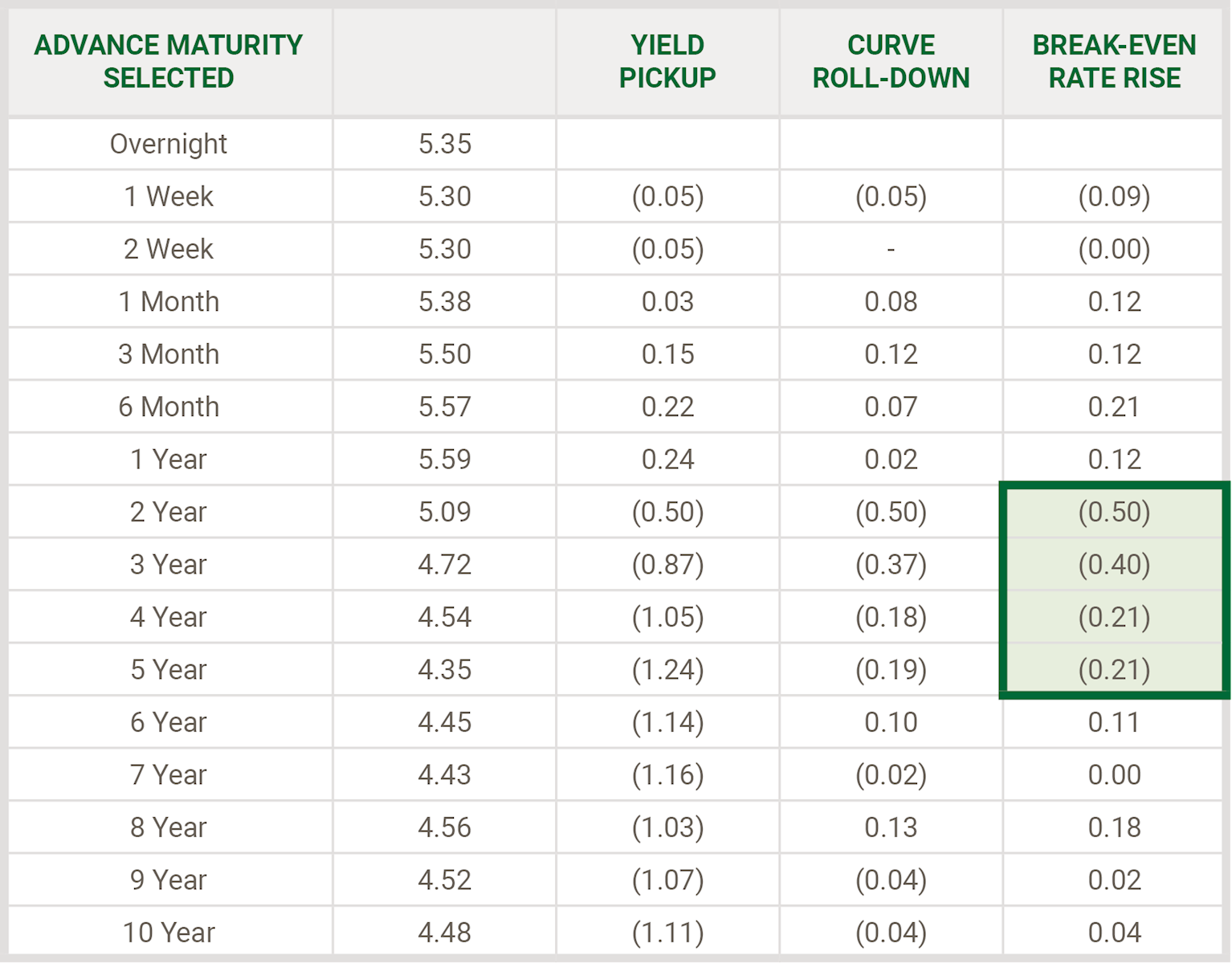1232x964 pixels.
Task: Click the (0.02) curve roll-down value
Action: click(x=891, y=775)
